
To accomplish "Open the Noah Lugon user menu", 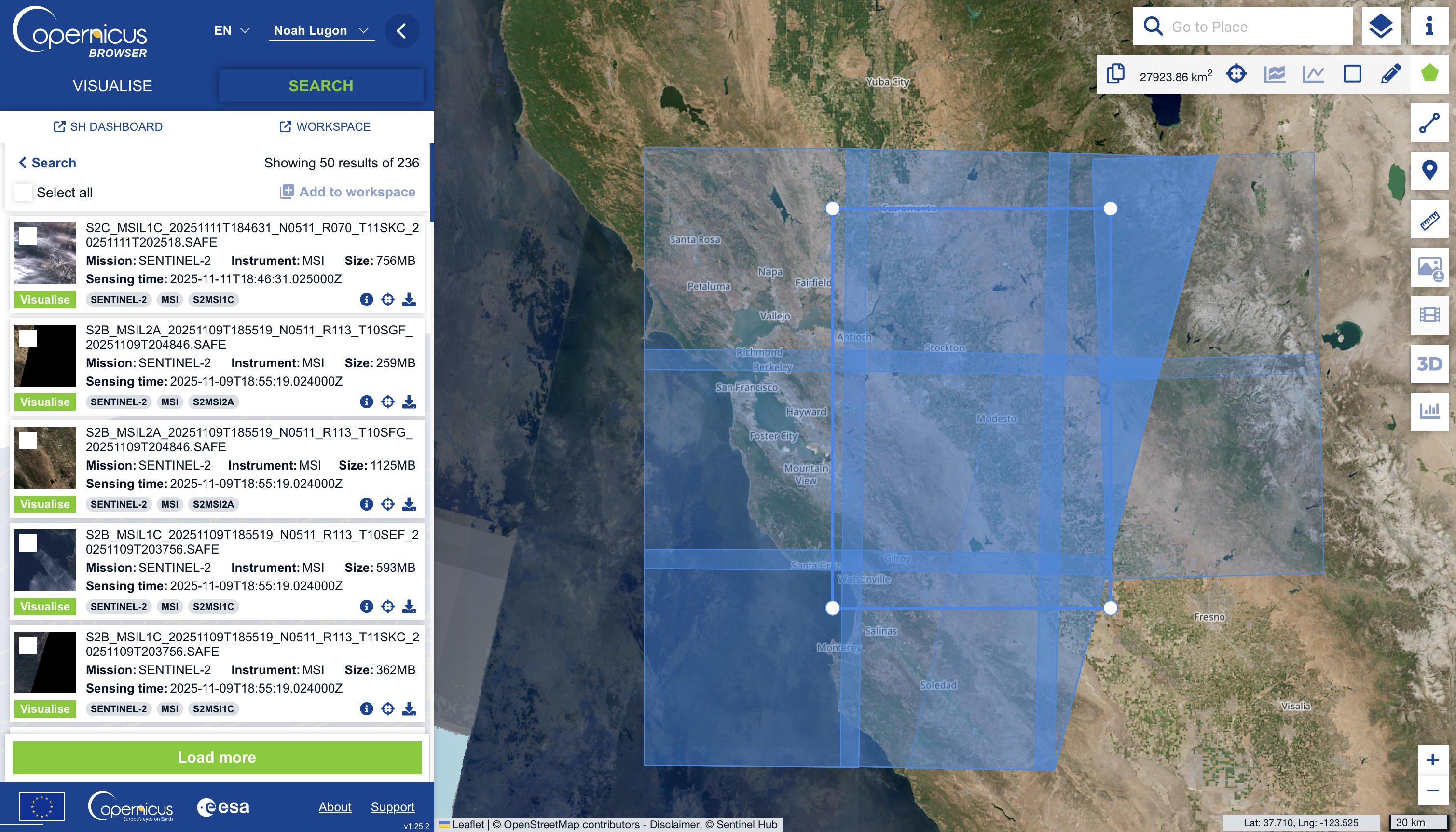I will pyautogui.click(x=321, y=30).
